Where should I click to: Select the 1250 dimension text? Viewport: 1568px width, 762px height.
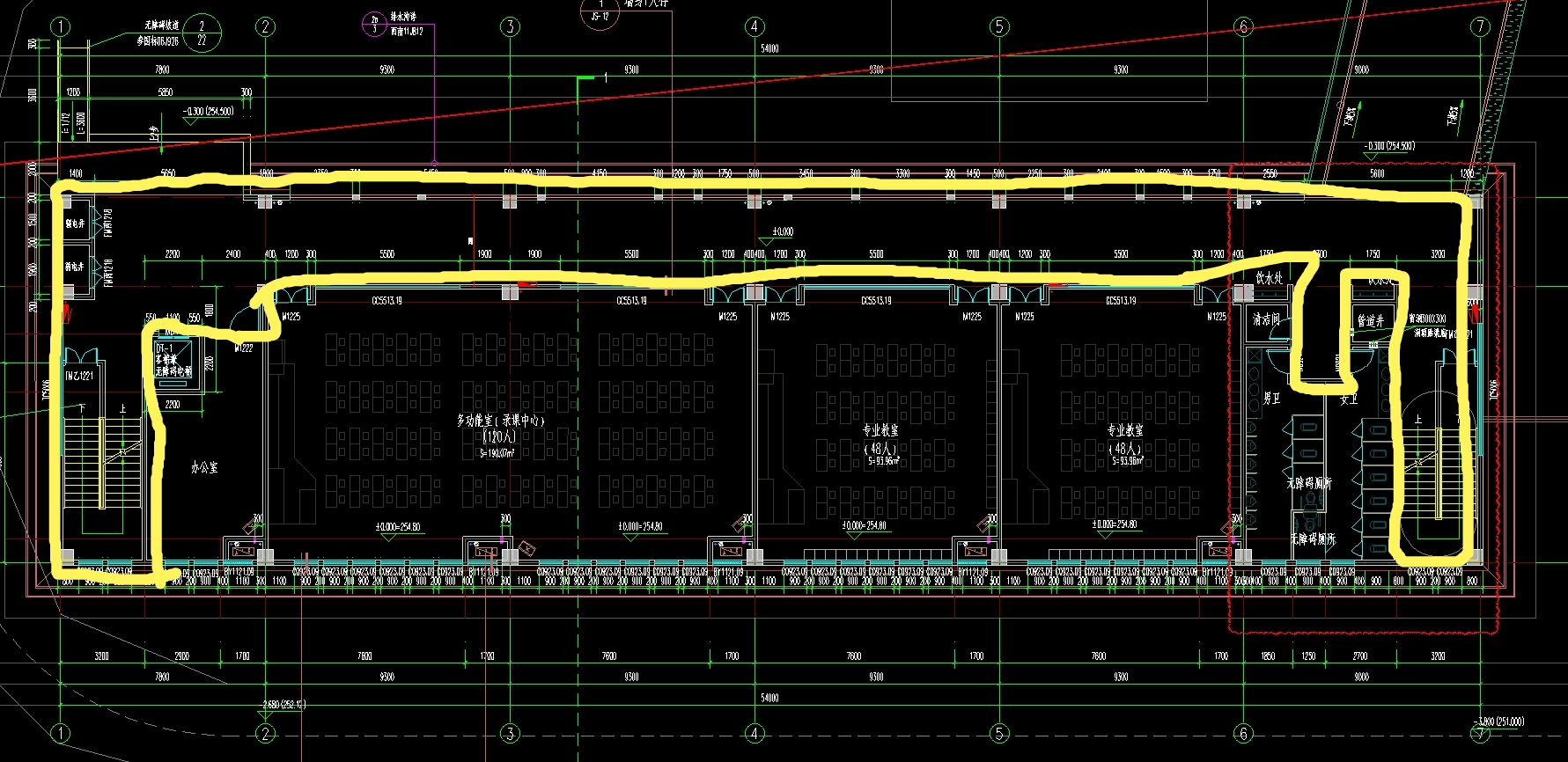pyautogui.click(x=1308, y=656)
